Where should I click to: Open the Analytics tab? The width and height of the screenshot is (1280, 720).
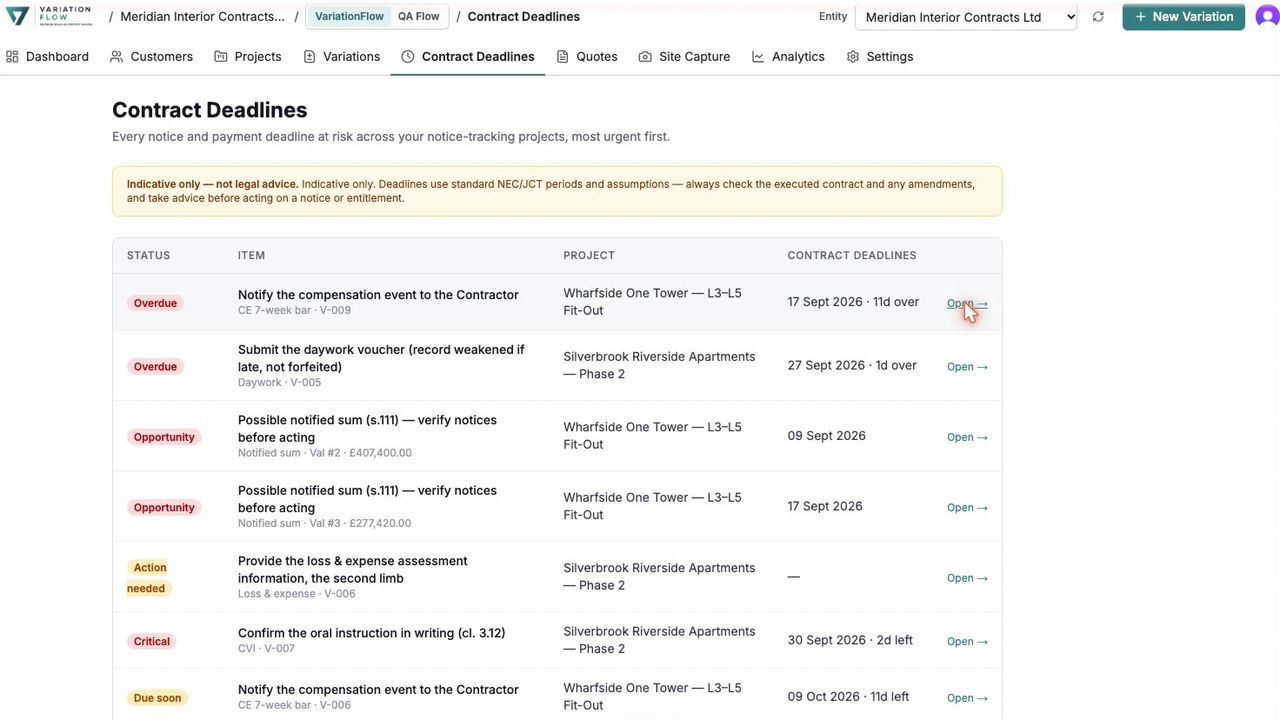788,57
